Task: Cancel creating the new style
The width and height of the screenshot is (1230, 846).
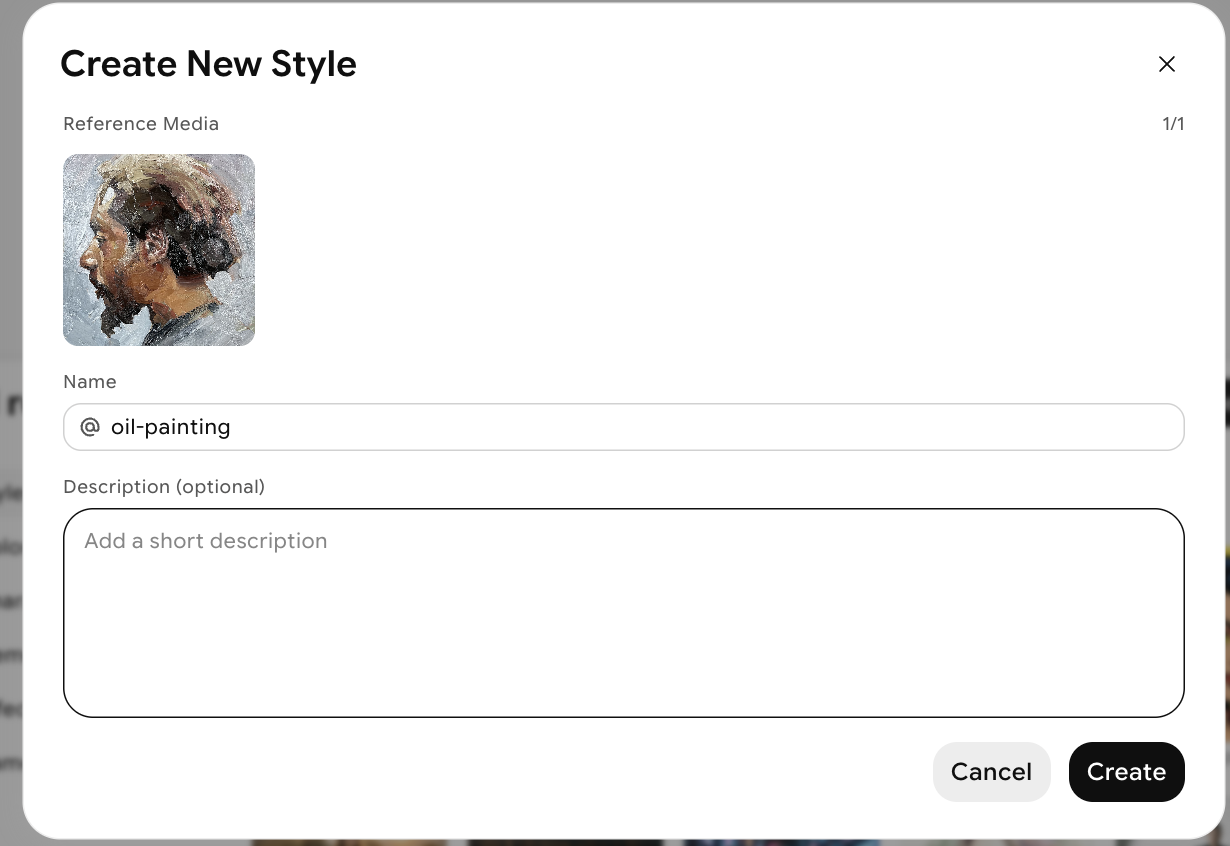Action: tap(991, 771)
